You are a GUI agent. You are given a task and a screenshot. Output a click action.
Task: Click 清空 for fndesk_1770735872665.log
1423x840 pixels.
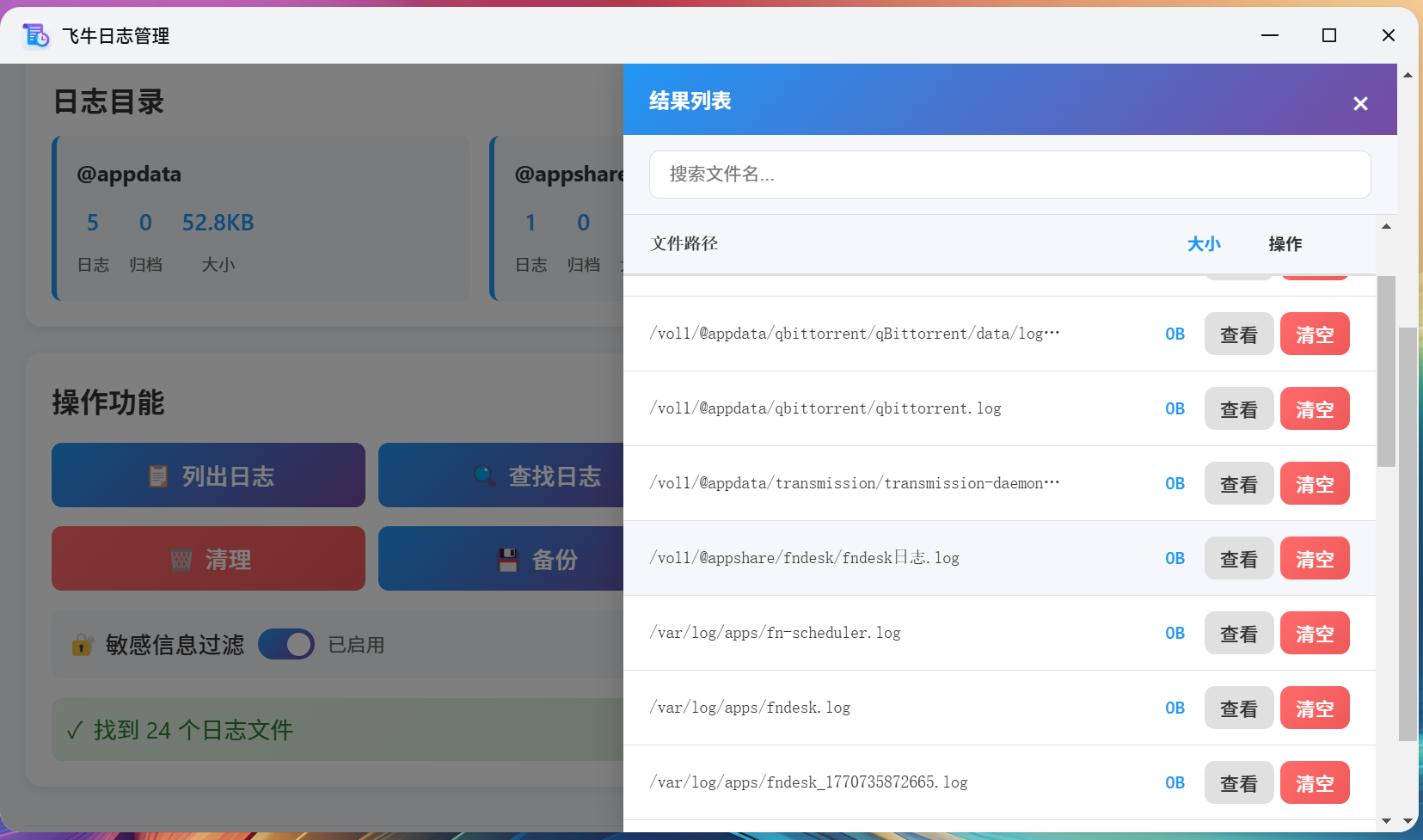point(1315,782)
